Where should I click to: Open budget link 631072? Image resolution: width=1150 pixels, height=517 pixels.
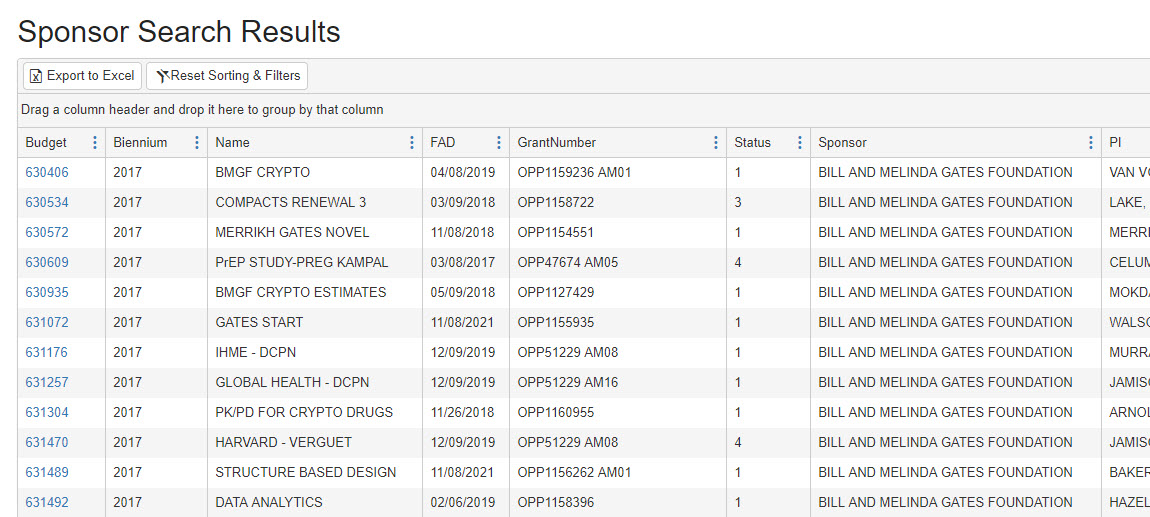pyautogui.click(x=47, y=323)
